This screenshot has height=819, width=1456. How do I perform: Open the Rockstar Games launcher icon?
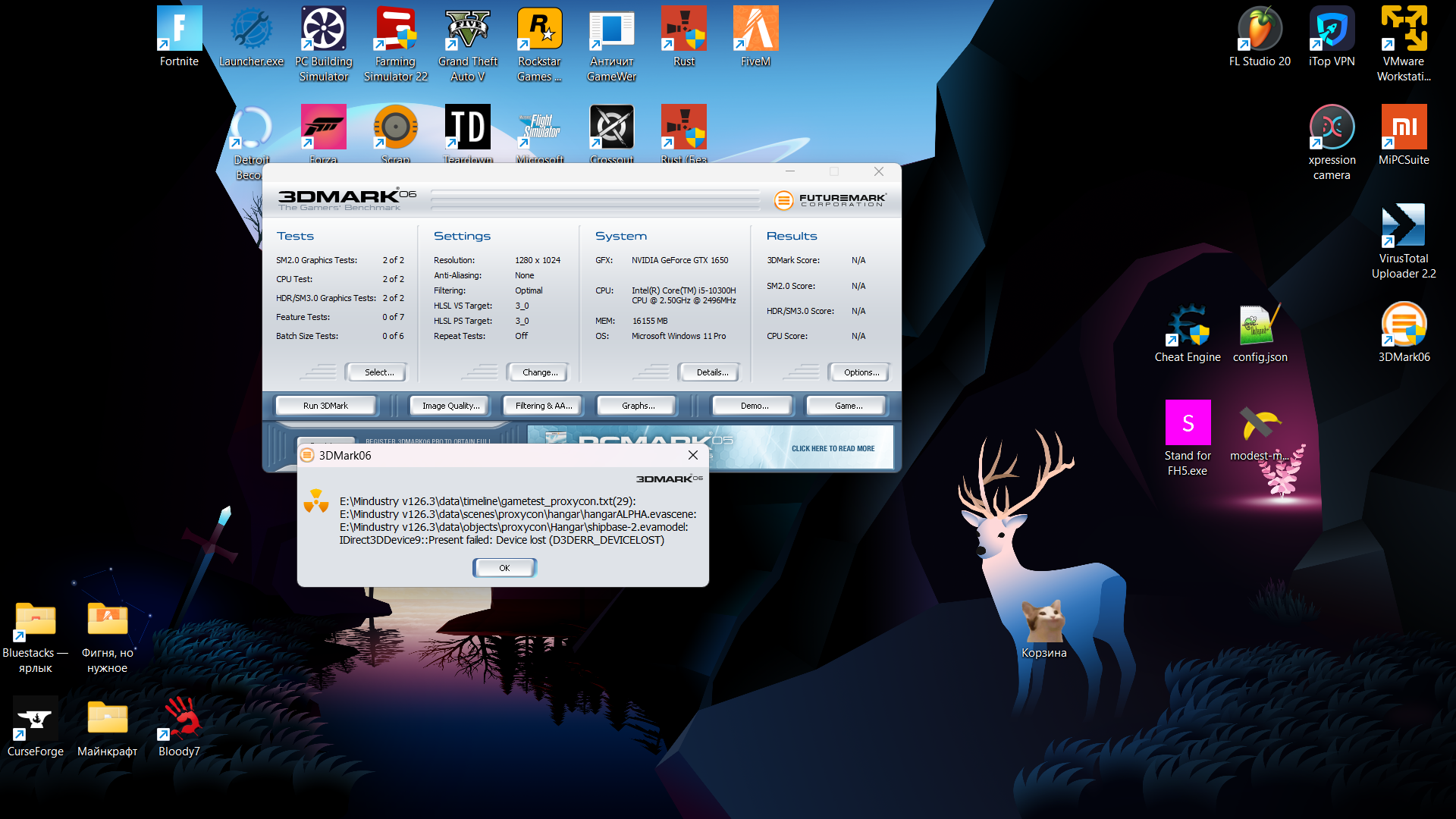pyautogui.click(x=539, y=45)
